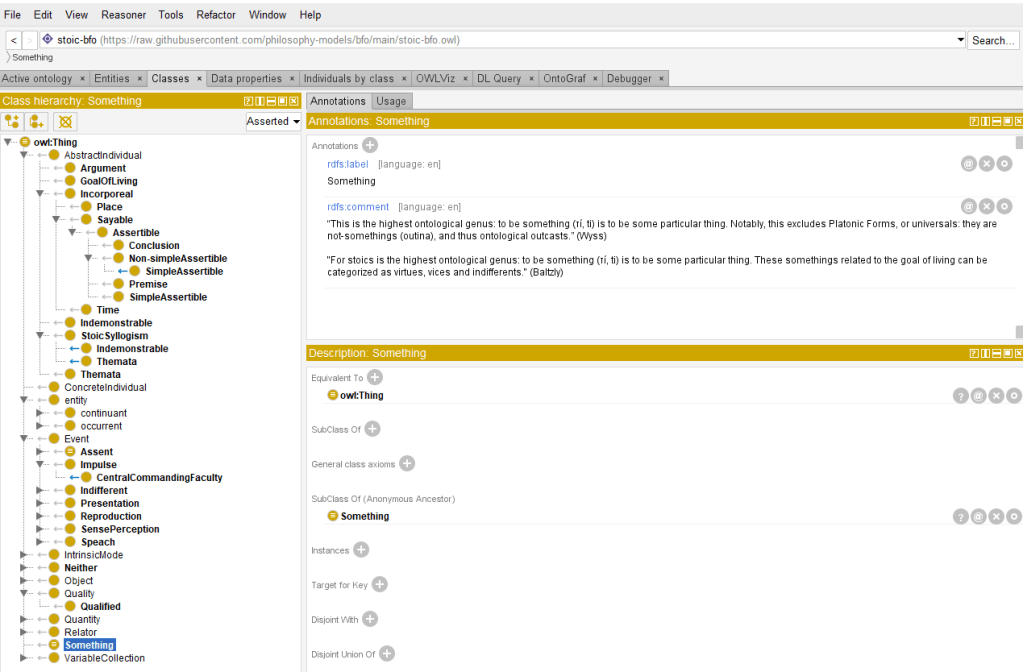Click the back navigation arrow button
Screen dimensions: 1023x672
click(x=14, y=40)
